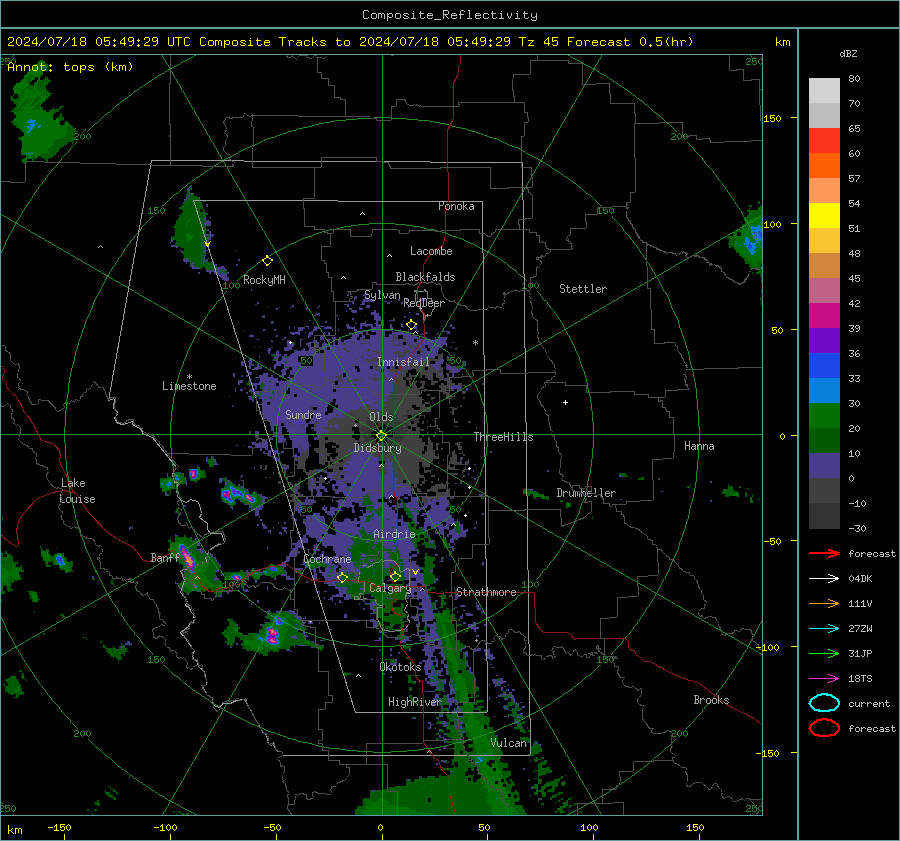Select the magenta band between 42 and 39 dBZ
This screenshot has width=900, height=841.
824,316
